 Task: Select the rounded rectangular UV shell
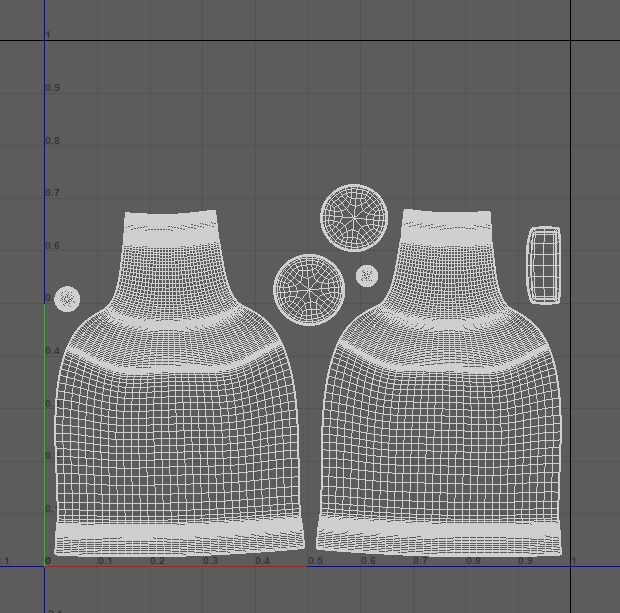pos(544,265)
